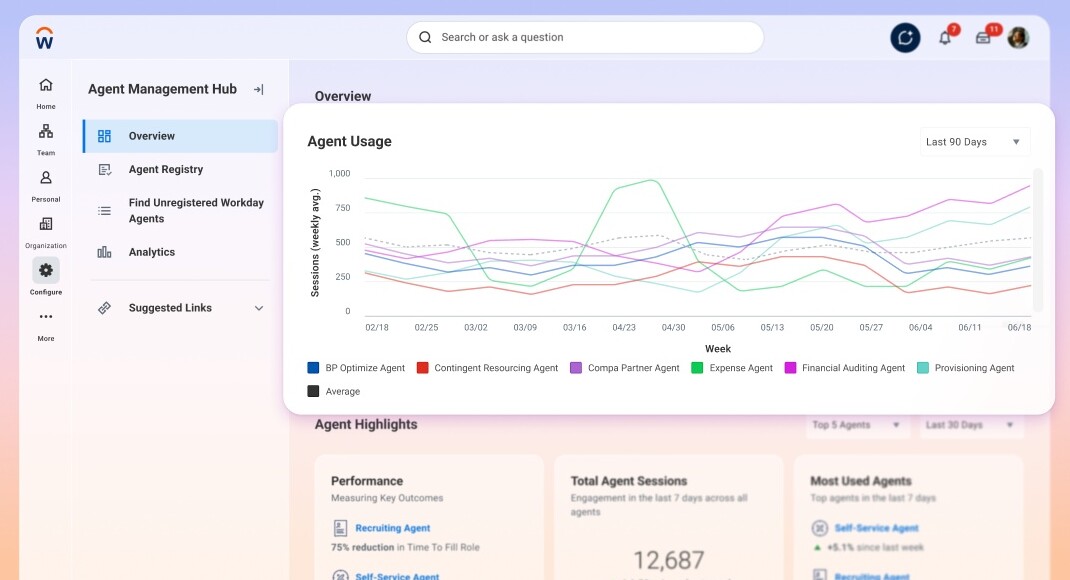Screen dimensions: 1070x580
Task: Toggle Expense Agent legend swatch
Action: pos(697,368)
